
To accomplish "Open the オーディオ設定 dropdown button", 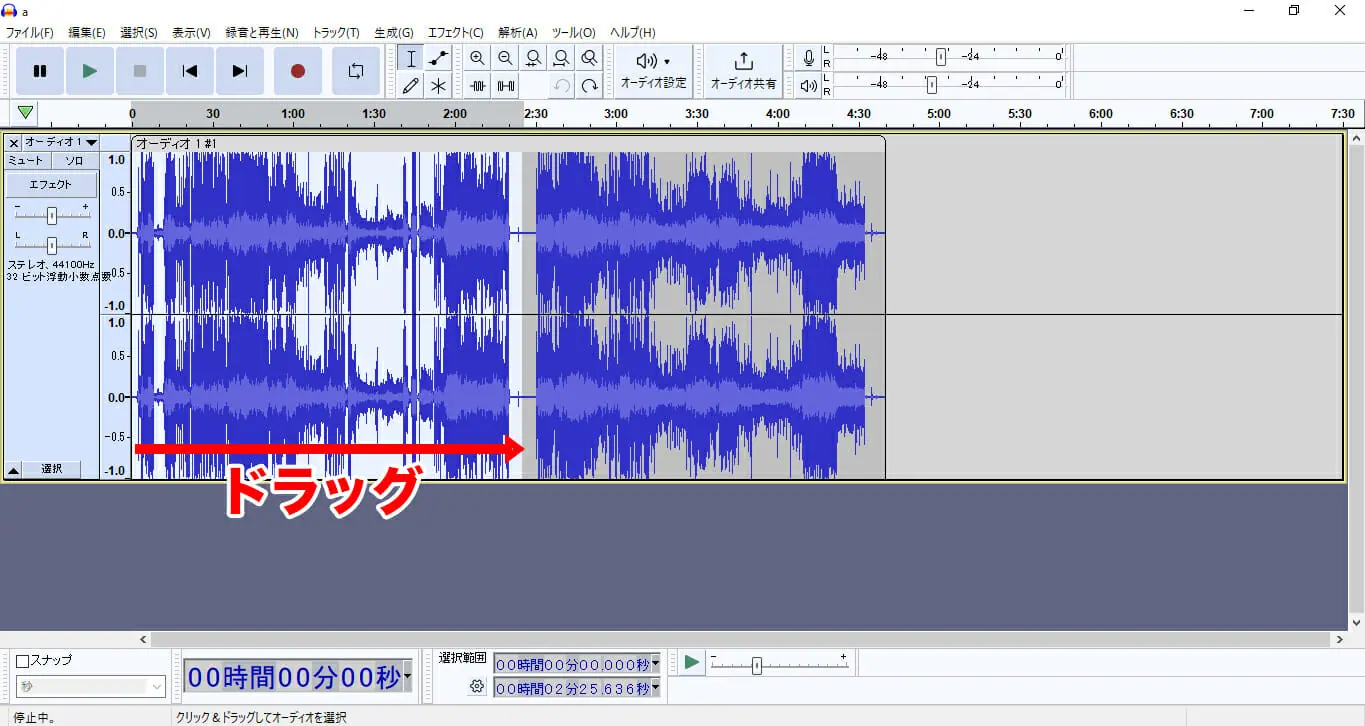I will click(654, 71).
